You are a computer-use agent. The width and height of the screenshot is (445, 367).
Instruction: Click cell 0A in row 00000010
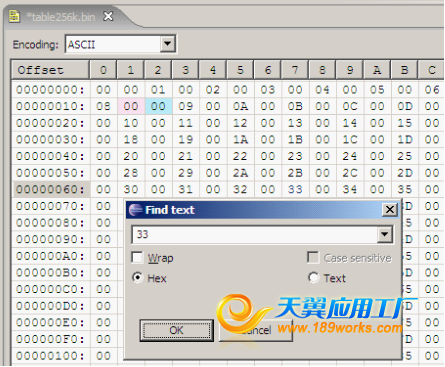(x=240, y=106)
